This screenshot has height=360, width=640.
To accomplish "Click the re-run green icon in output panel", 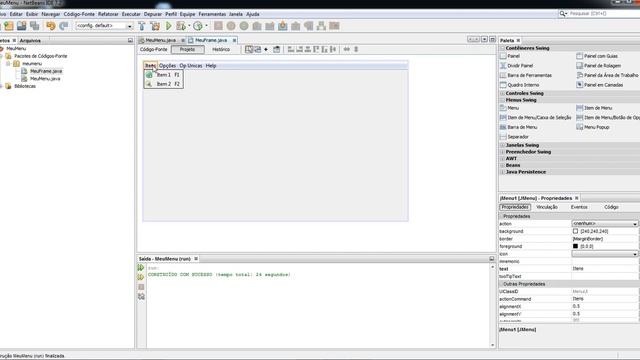I will (141, 268).
